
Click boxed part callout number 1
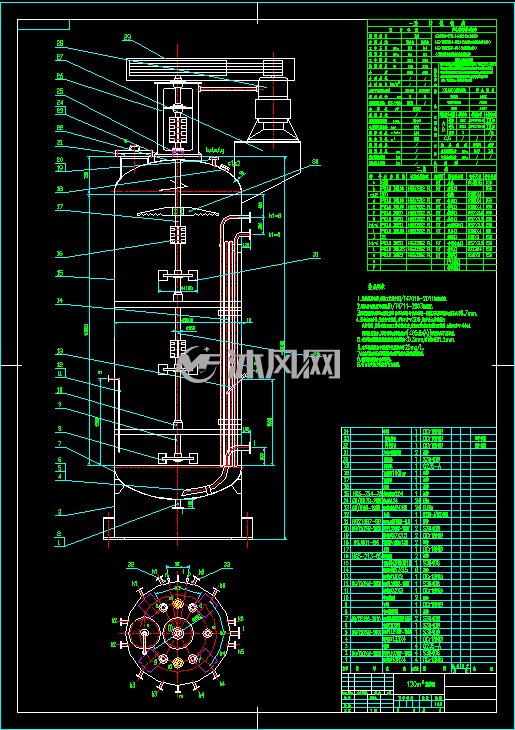tap(60, 542)
